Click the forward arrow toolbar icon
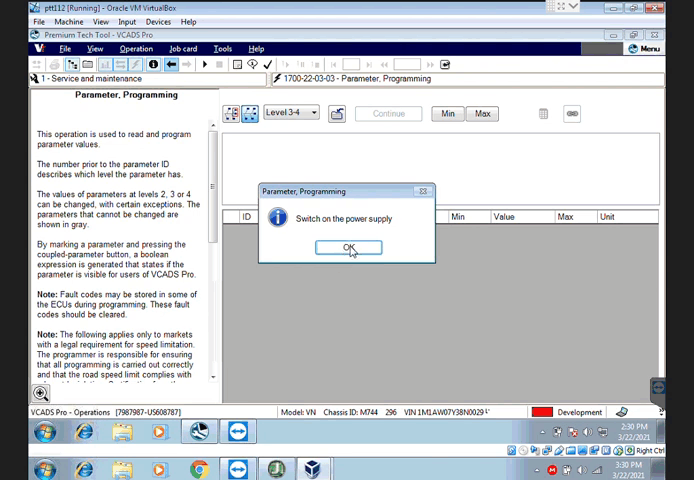 187,65
